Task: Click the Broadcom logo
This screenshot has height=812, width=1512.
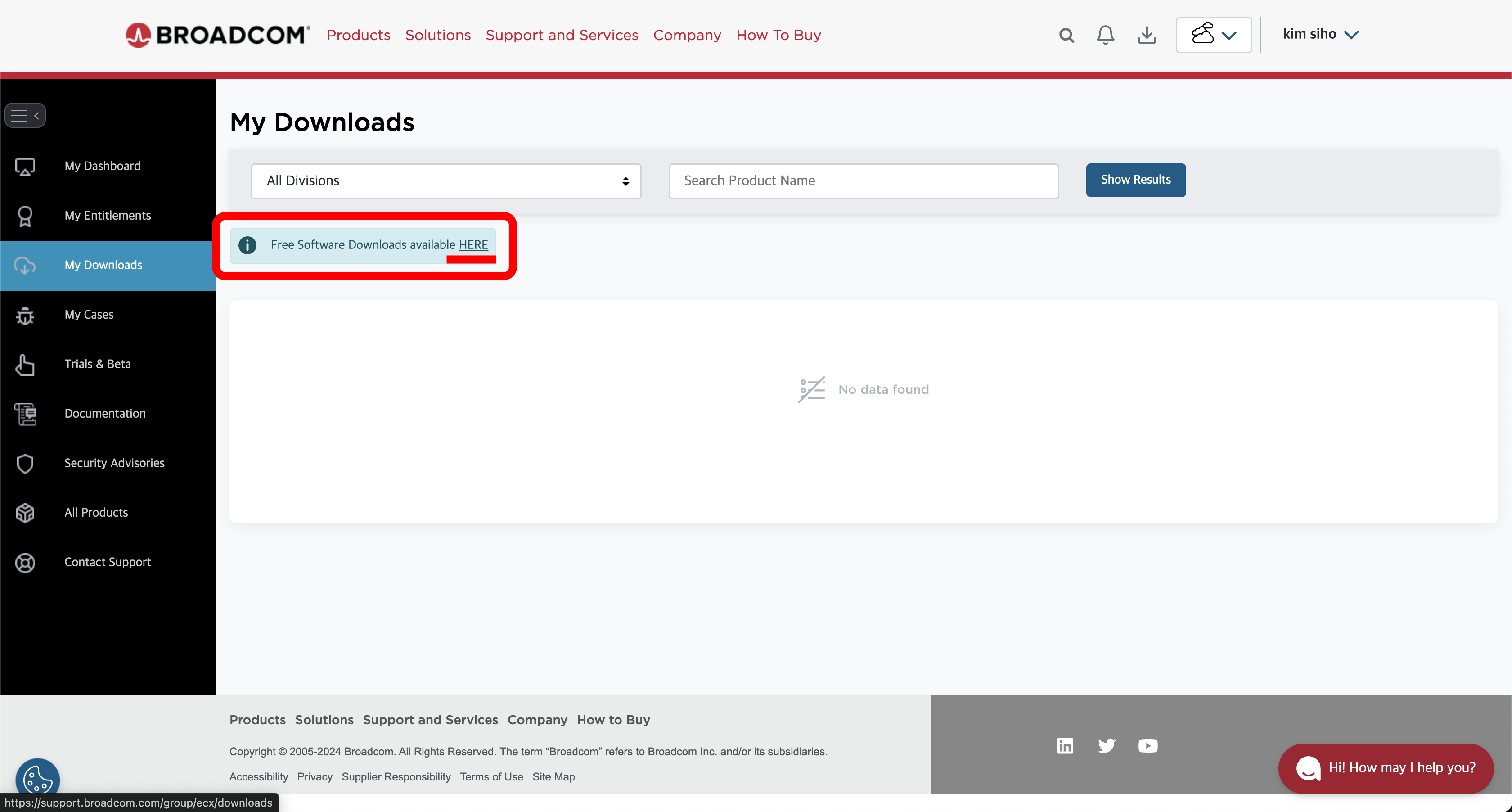Action: point(218,35)
